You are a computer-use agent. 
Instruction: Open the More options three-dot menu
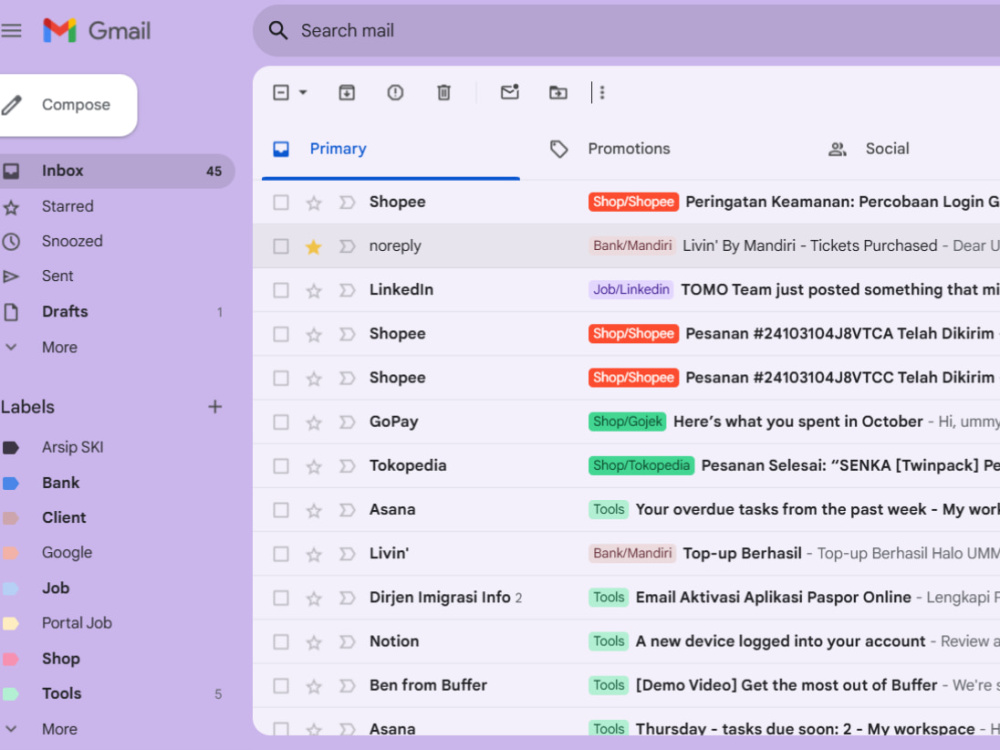[602, 92]
